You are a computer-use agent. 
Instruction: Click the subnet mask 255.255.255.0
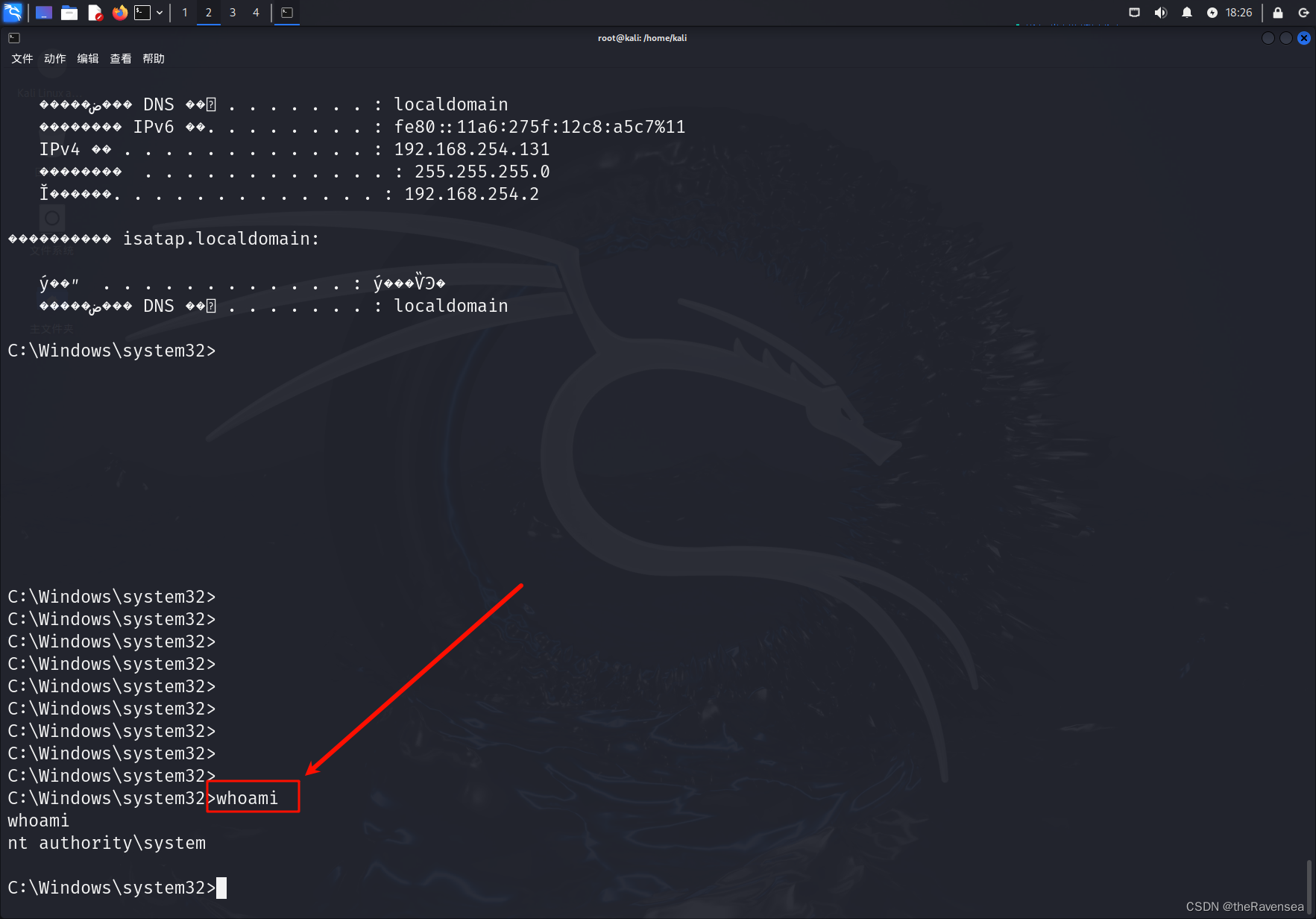482,172
